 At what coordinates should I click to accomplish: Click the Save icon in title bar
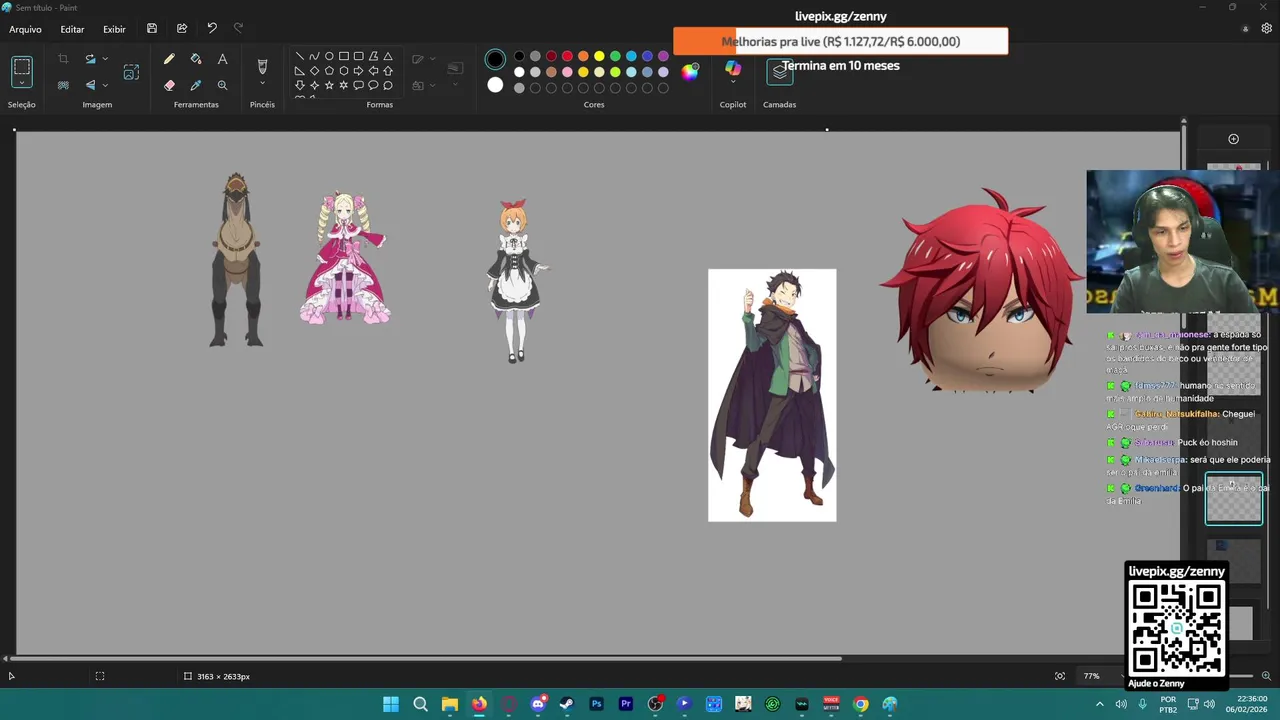[152, 29]
